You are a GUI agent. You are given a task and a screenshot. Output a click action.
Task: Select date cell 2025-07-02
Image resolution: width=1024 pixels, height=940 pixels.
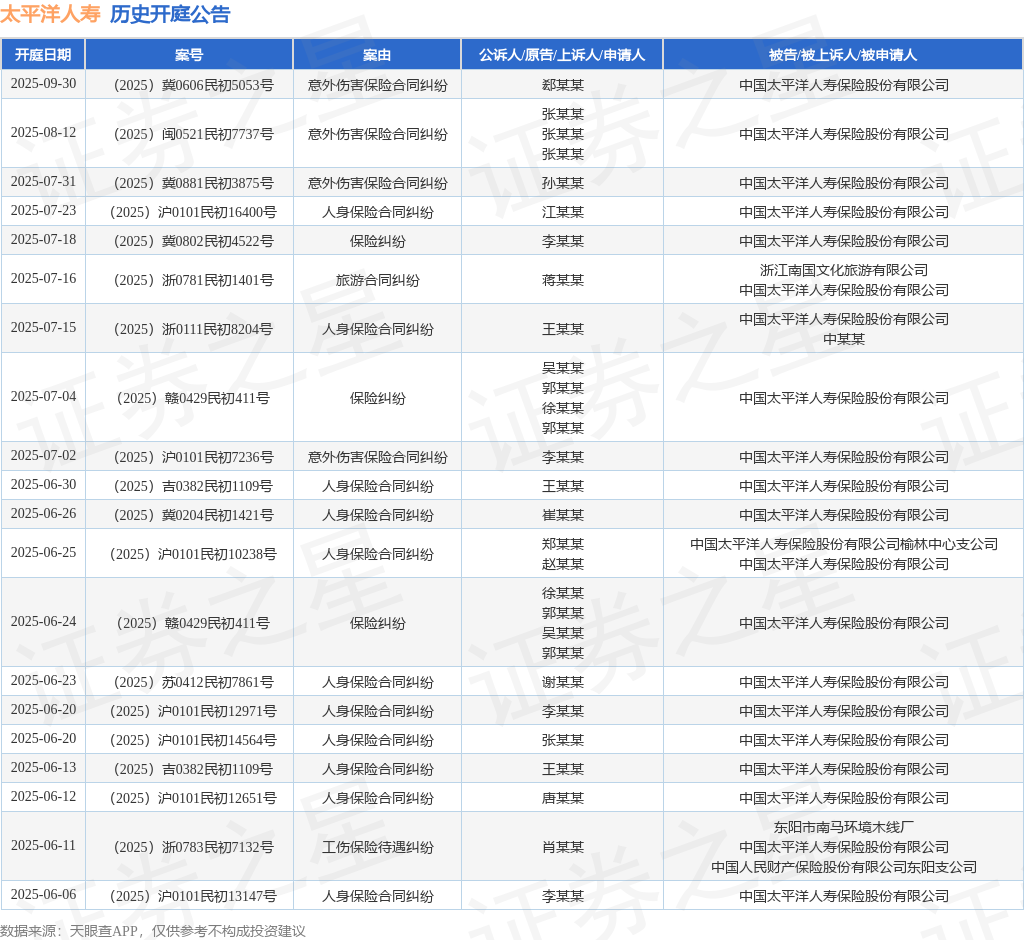click(43, 455)
